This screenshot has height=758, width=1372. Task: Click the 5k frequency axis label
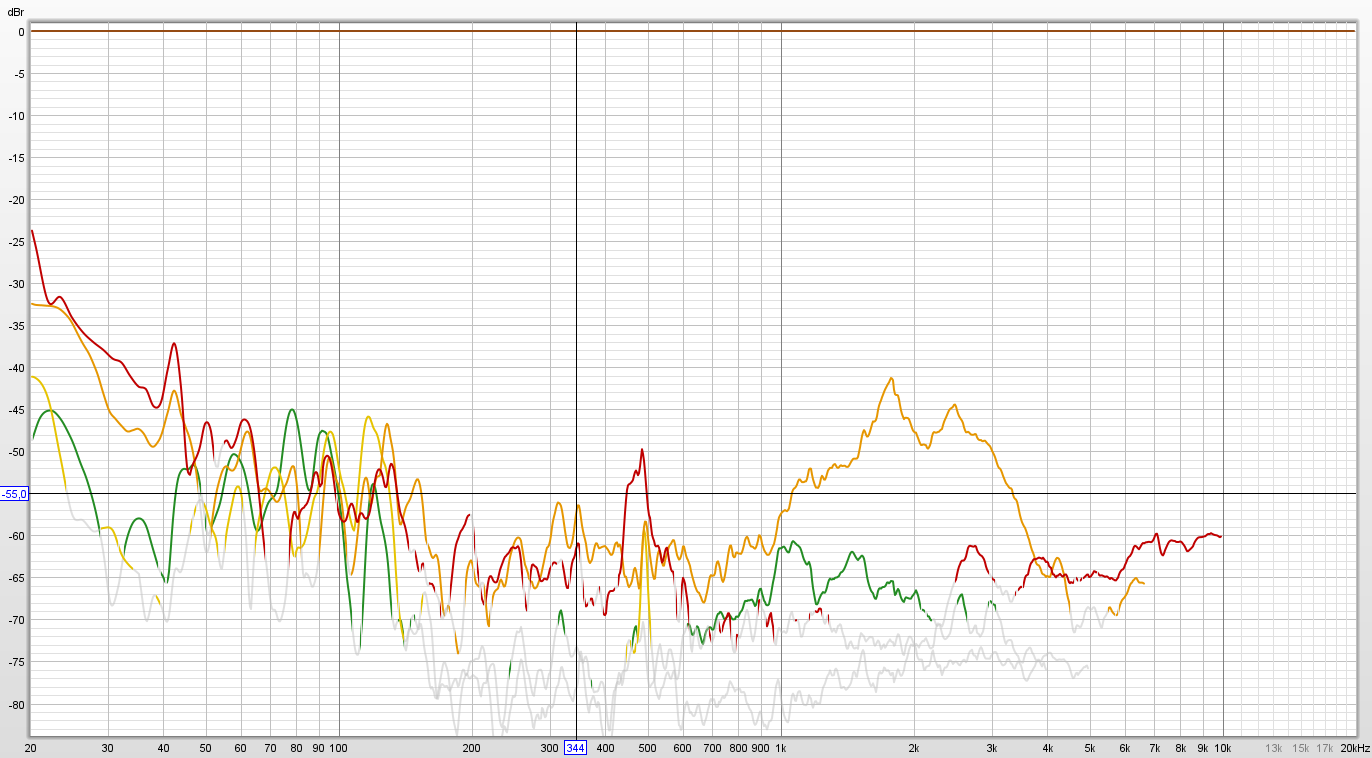(1091, 748)
